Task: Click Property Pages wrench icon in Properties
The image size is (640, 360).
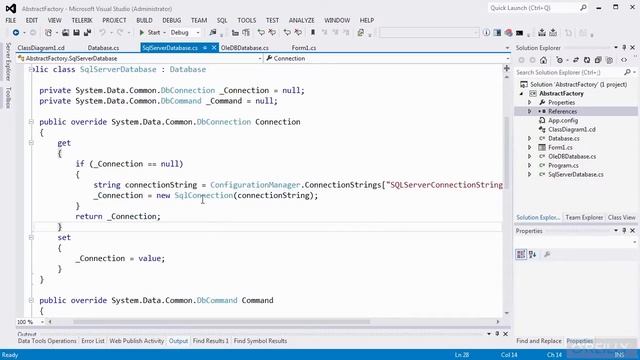Action: (x=547, y=255)
